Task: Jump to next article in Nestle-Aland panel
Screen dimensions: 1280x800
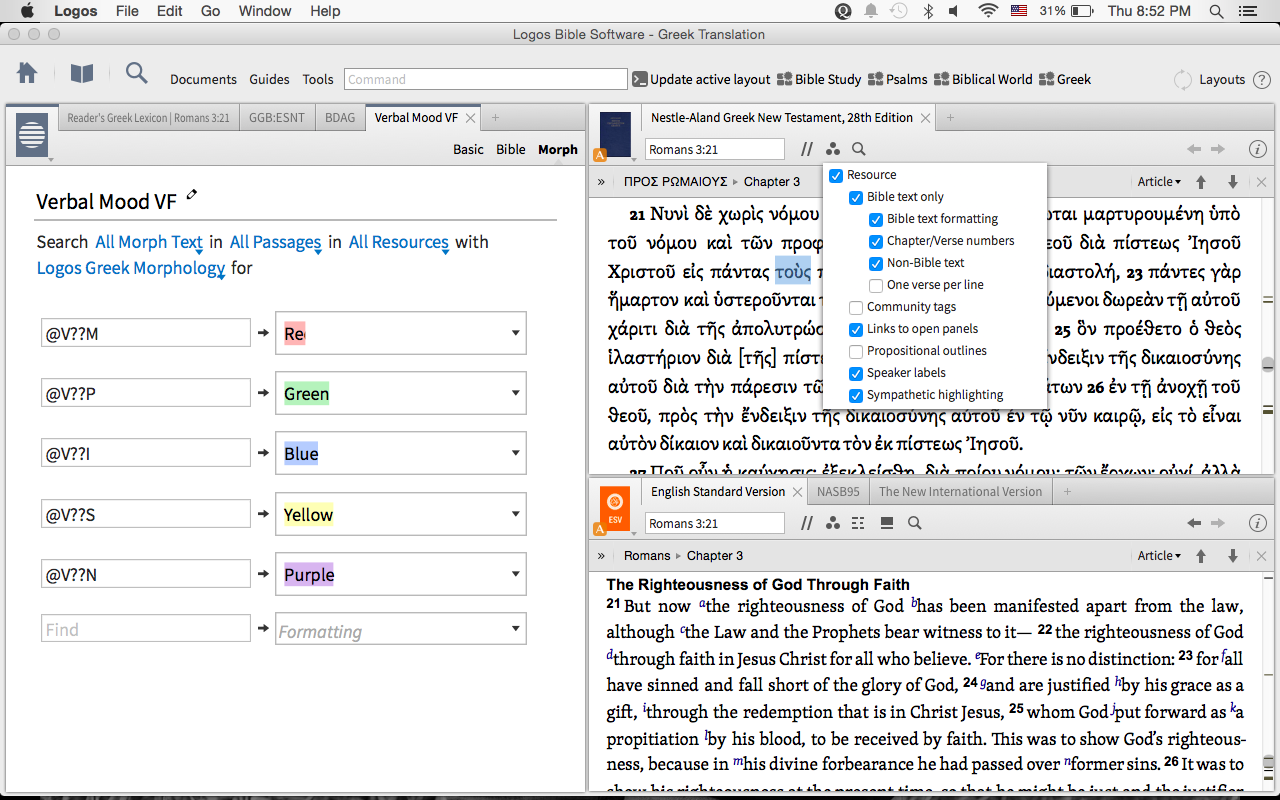Action: (x=1233, y=182)
